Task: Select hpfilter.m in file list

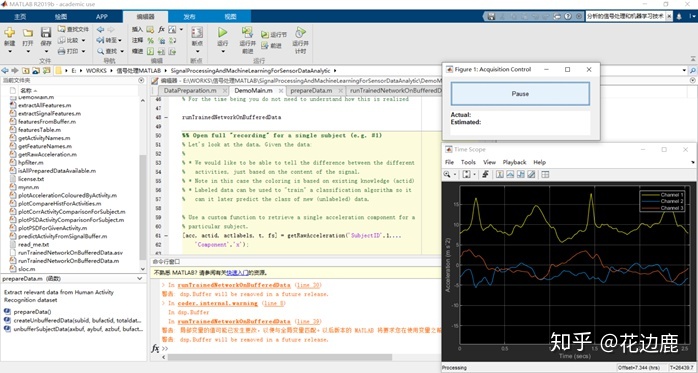Action: [31, 162]
